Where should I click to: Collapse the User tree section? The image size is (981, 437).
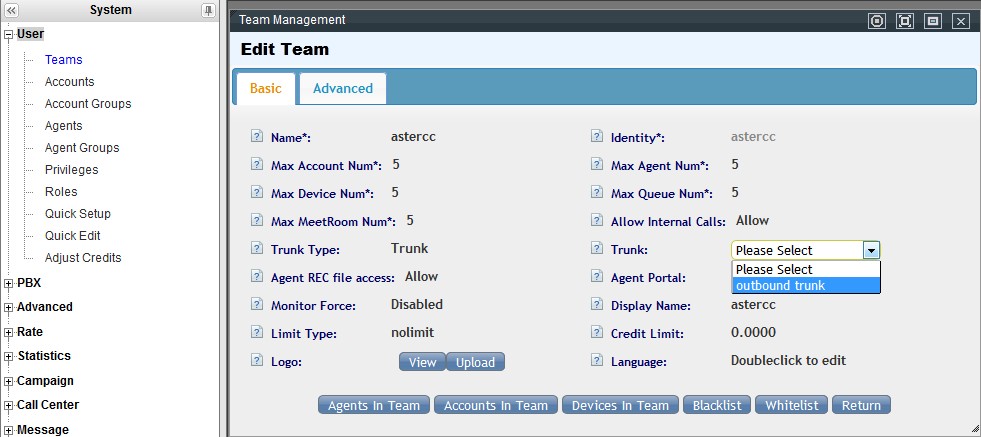[x=9, y=35]
